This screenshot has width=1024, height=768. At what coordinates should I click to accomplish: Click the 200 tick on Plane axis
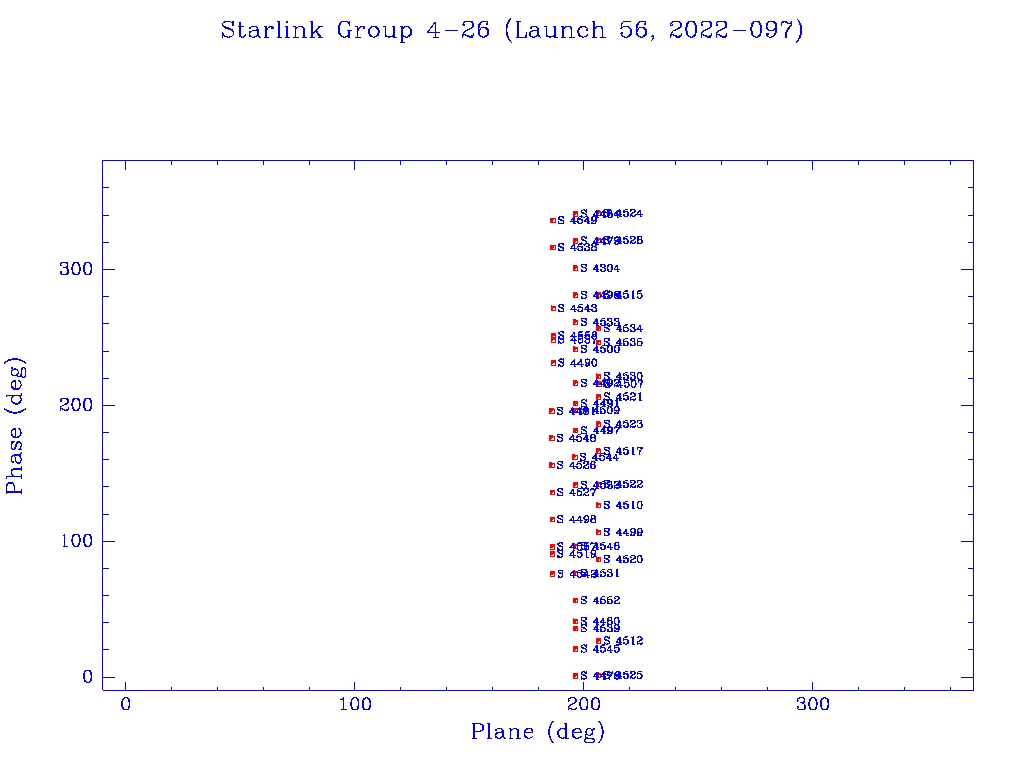click(584, 705)
